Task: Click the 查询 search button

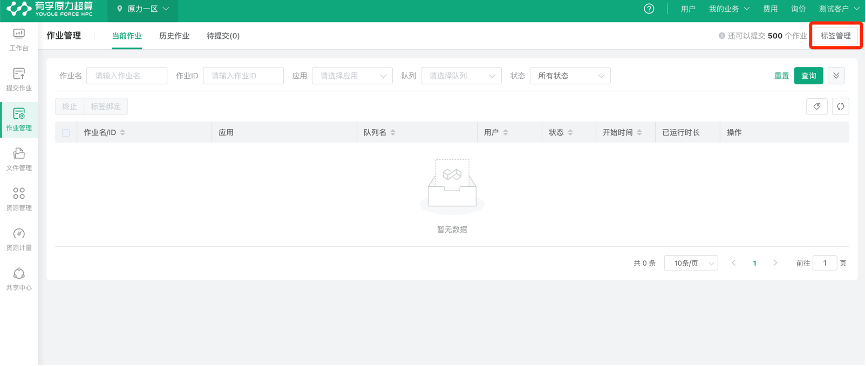Action: 809,76
